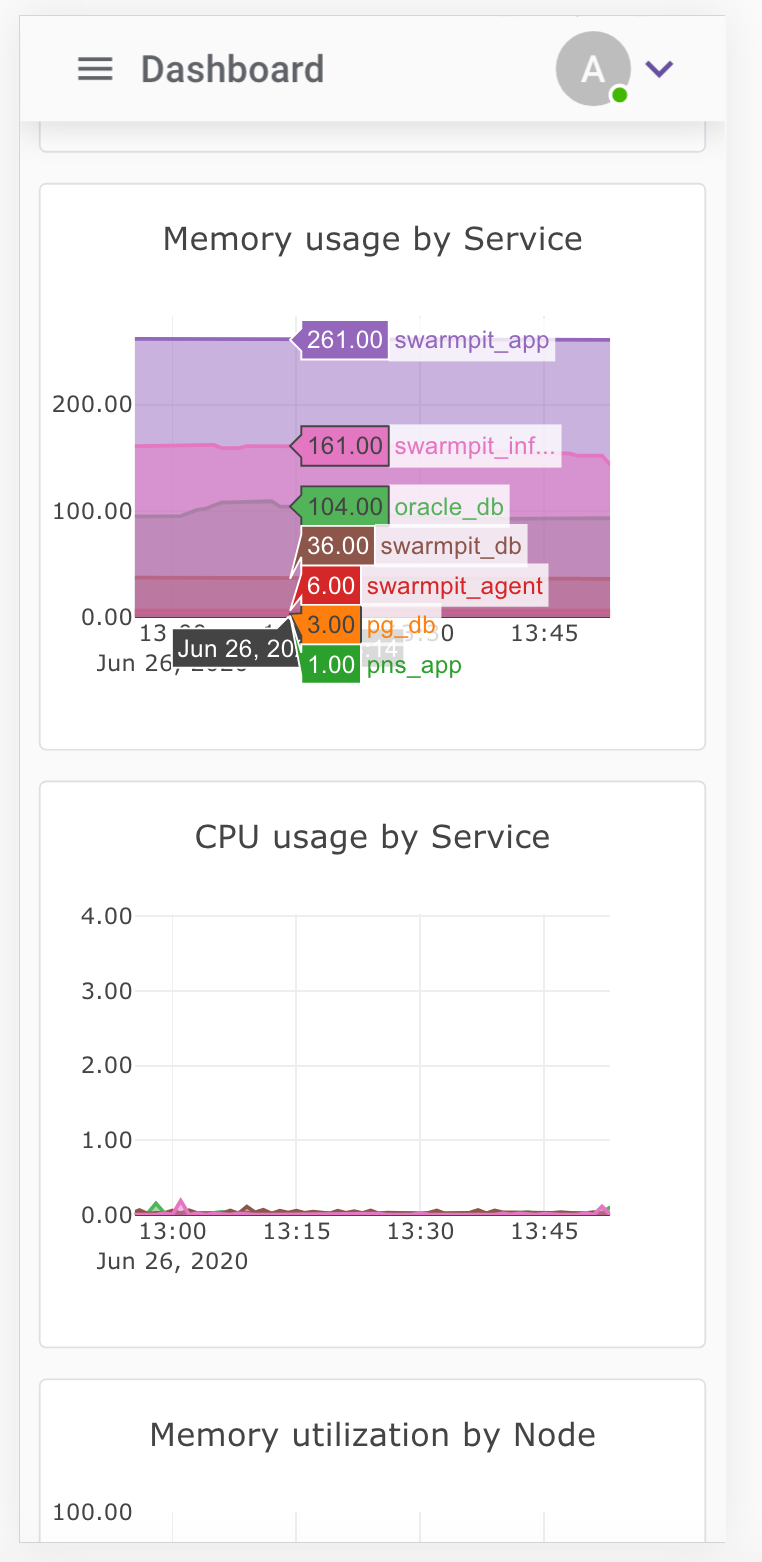This screenshot has height=1562, width=762.
Task: Expand the Memory usage by Service panel
Action: pos(373,239)
